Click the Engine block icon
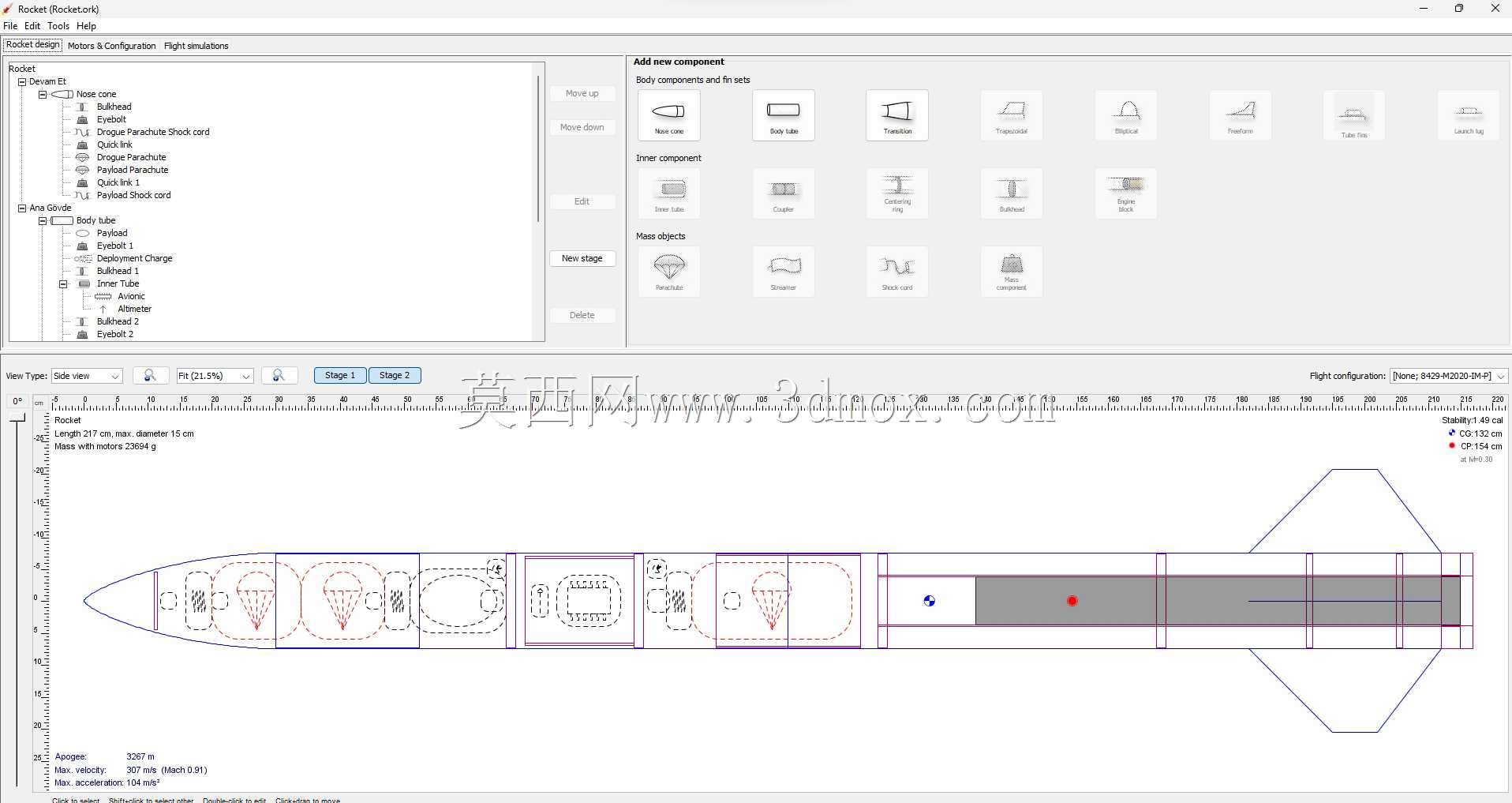 1126,193
